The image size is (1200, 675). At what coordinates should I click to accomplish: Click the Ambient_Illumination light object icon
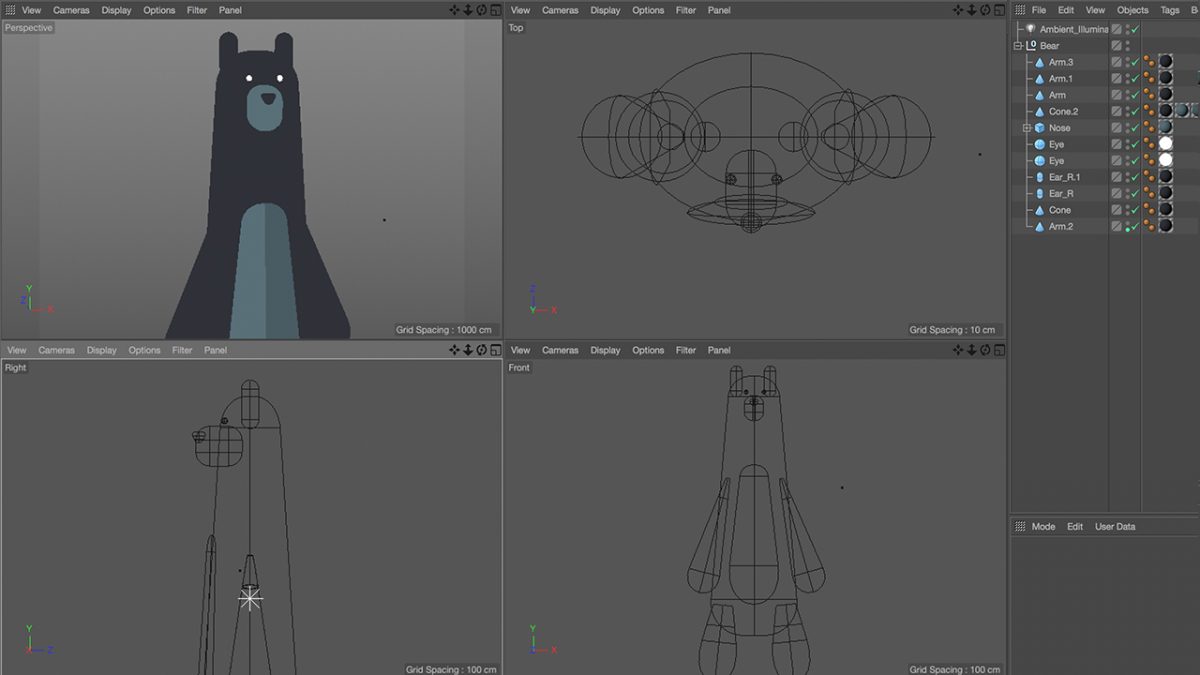pyautogui.click(x=1030, y=29)
